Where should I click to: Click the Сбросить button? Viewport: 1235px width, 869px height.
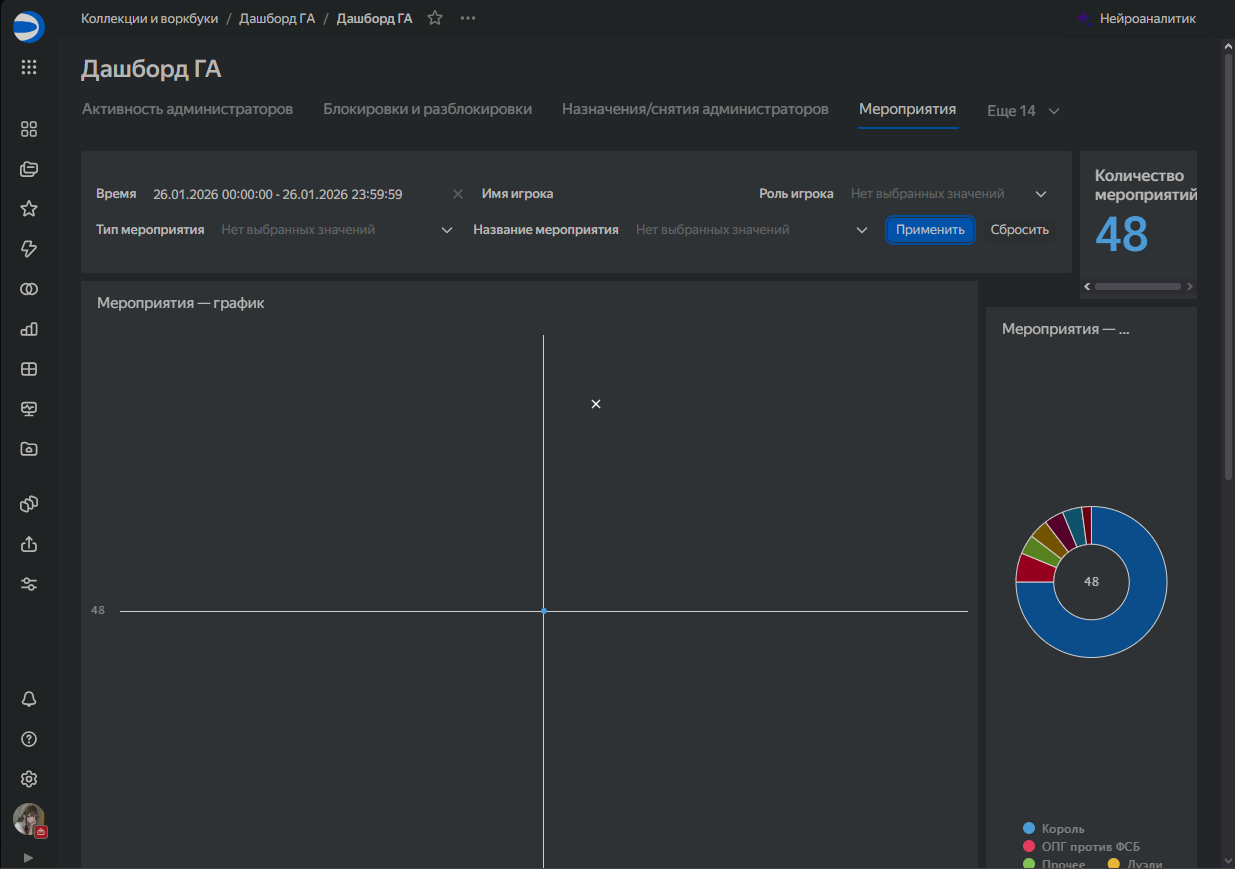click(1019, 230)
